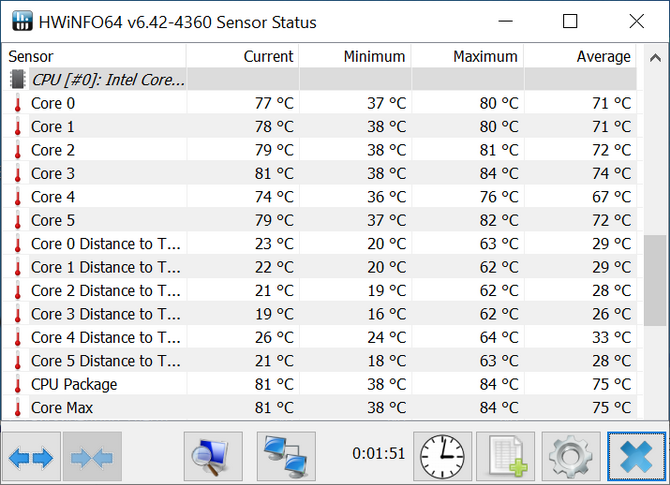Select the Core 4 sensor label

point(53,197)
